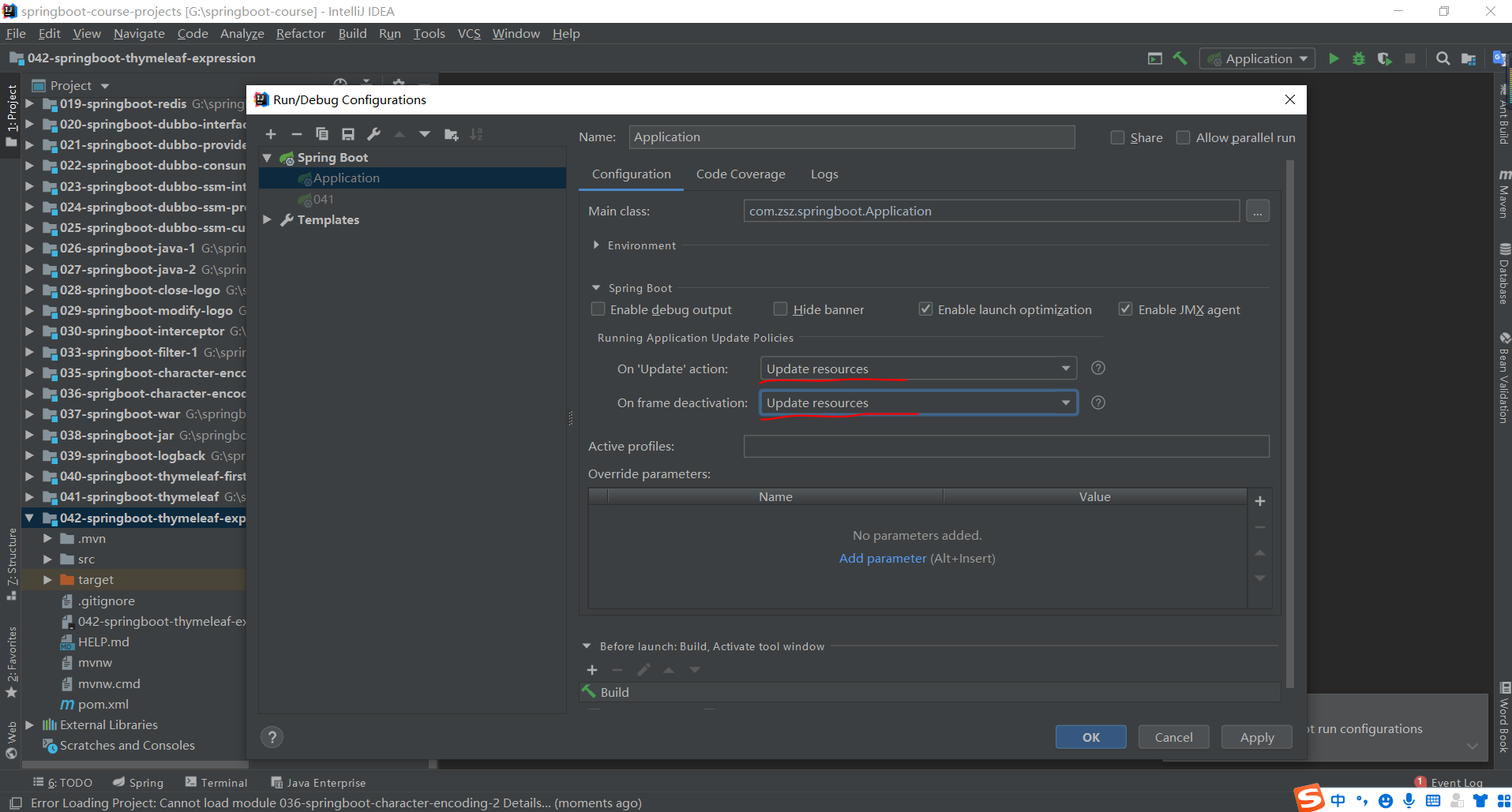Viewport: 1512px width, 812px height.
Task: Expand the Environment section
Action: click(x=596, y=245)
